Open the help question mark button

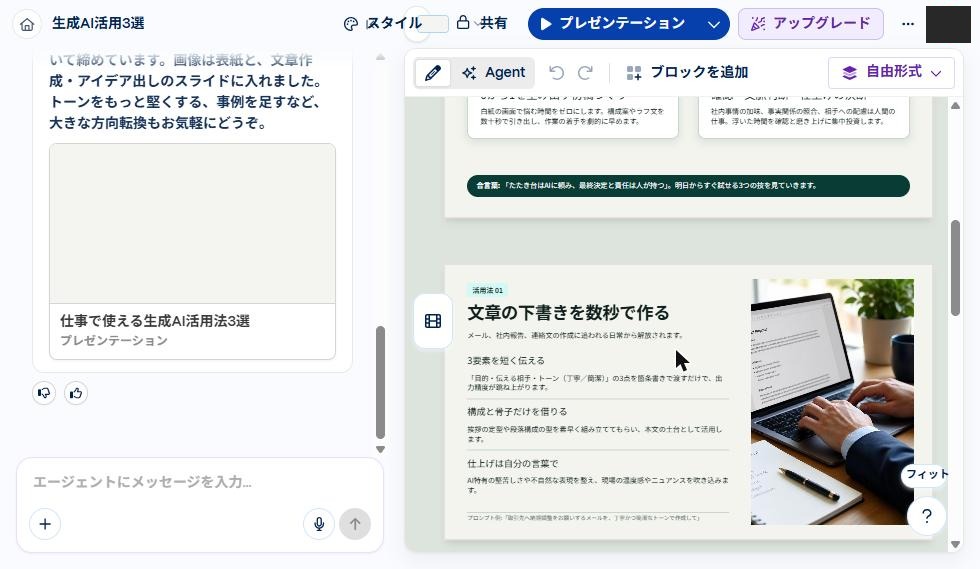tap(926, 516)
